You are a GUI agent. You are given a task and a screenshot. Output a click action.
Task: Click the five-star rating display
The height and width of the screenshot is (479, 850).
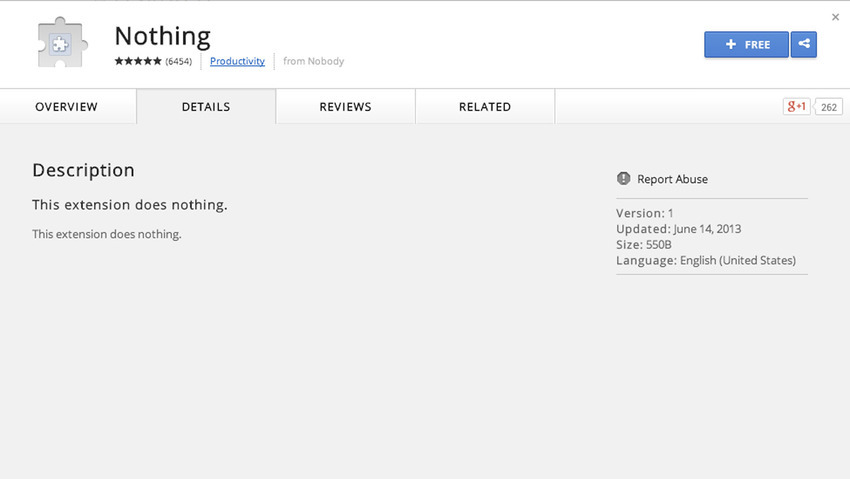(138, 61)
